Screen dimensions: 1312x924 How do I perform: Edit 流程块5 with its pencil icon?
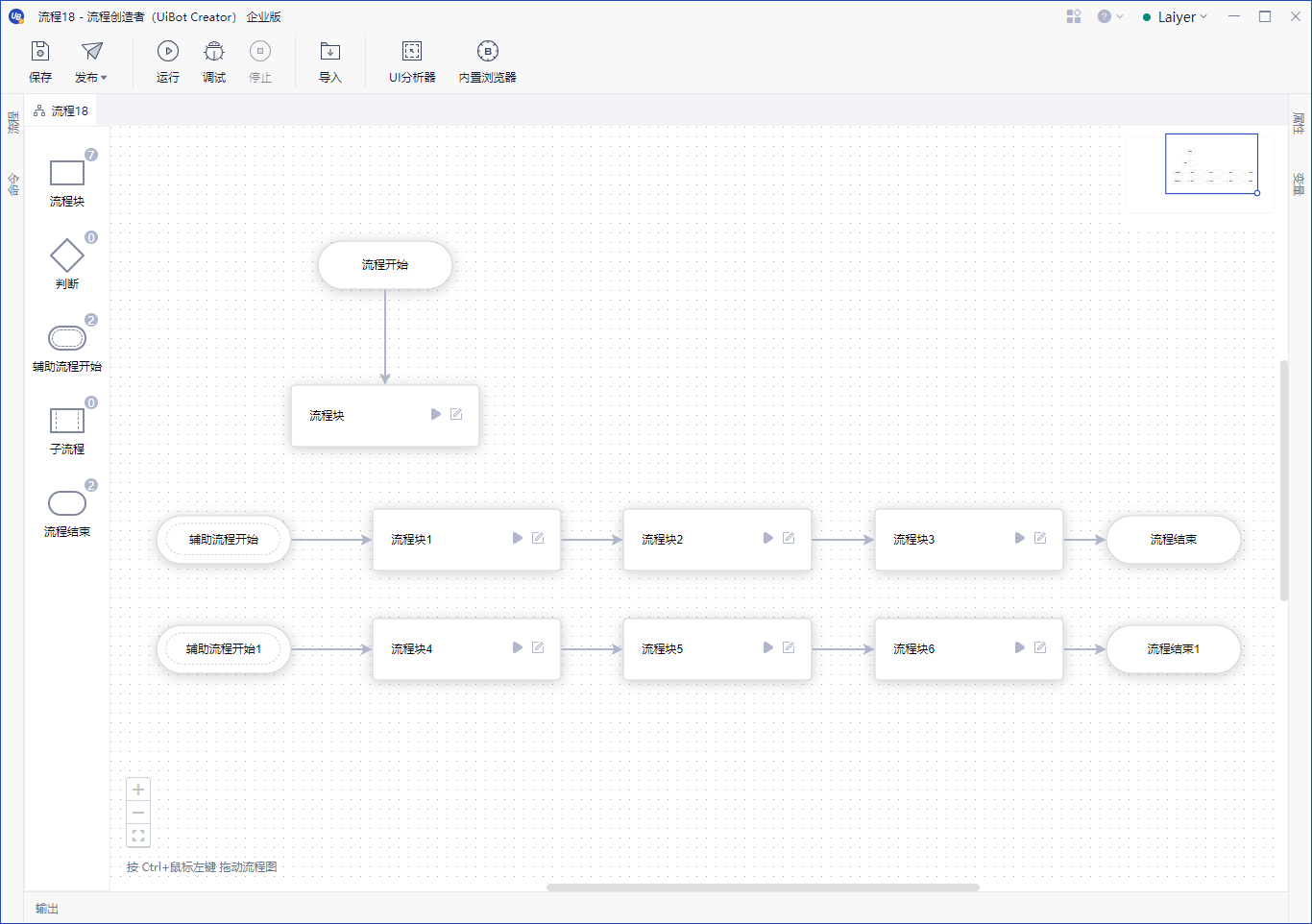point(789,647)
